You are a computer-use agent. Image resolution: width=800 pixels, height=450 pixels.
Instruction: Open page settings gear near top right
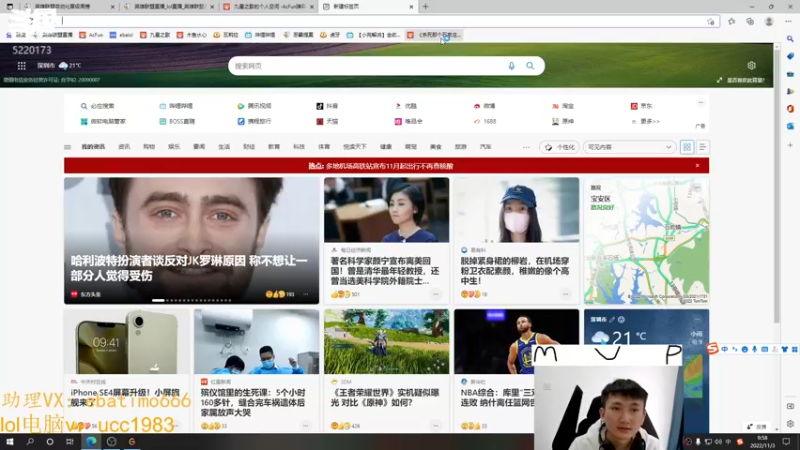[x=751, y=65]
